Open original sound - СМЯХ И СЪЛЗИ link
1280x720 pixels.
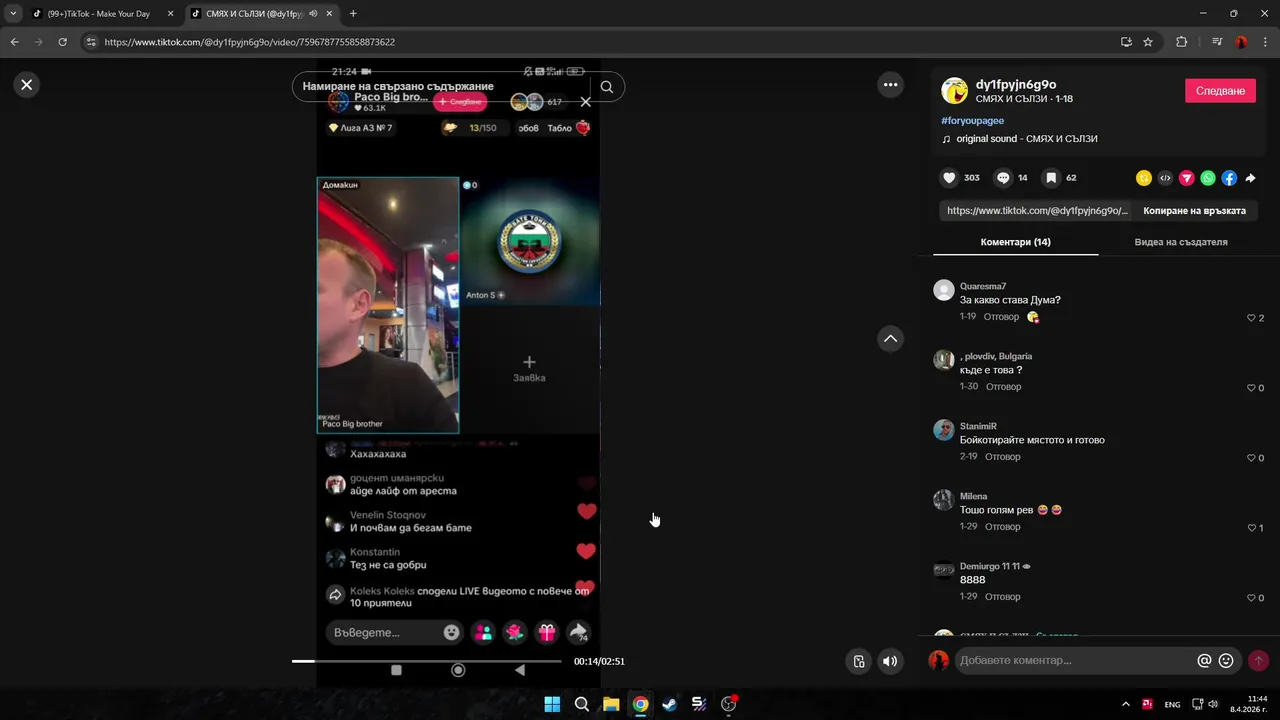(1027, 139)
